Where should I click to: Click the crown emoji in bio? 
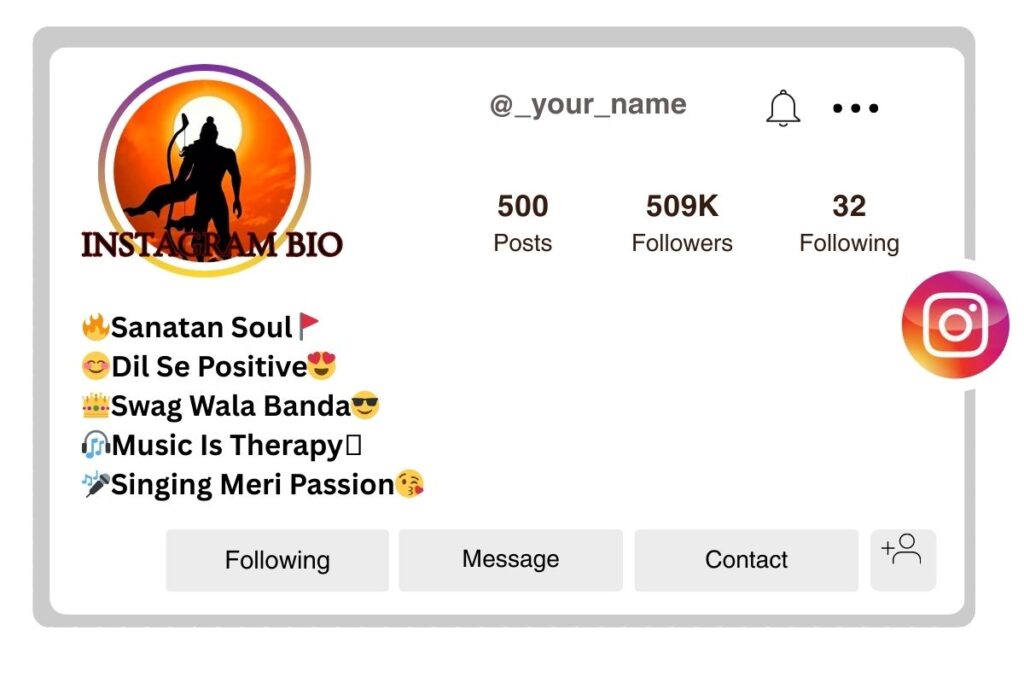(x=95, y=405)
